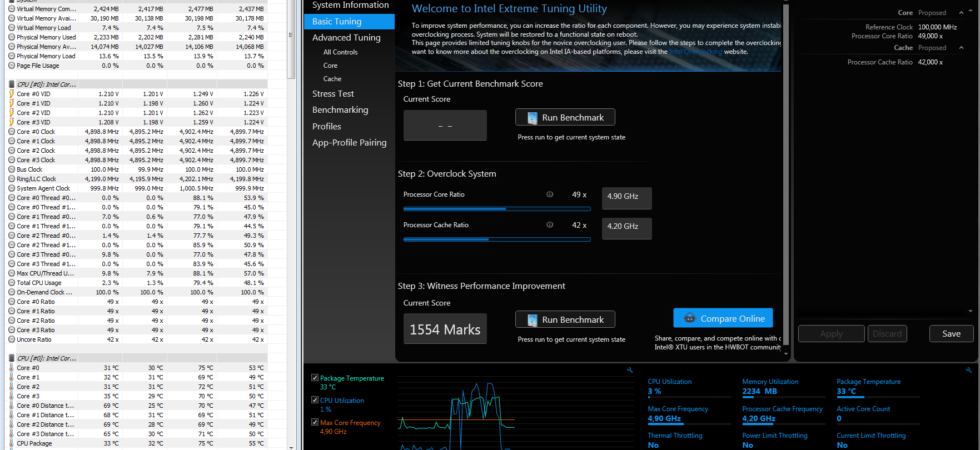Uncheck the CPU Utilization graph checkbox

314,401
